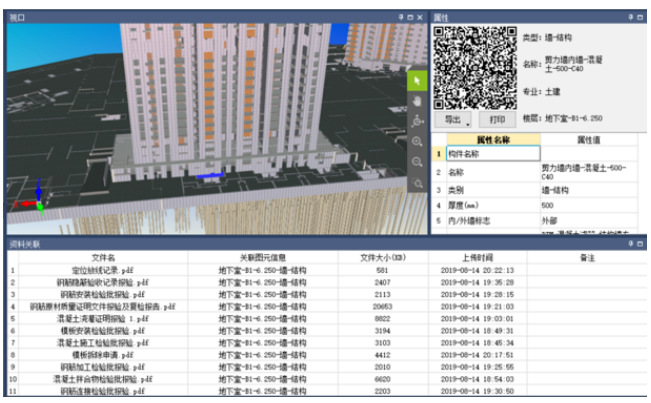Click upload time 2019-08-14 19:30:50
This screenshot has height=403, width=651.
tap(477, 391)
